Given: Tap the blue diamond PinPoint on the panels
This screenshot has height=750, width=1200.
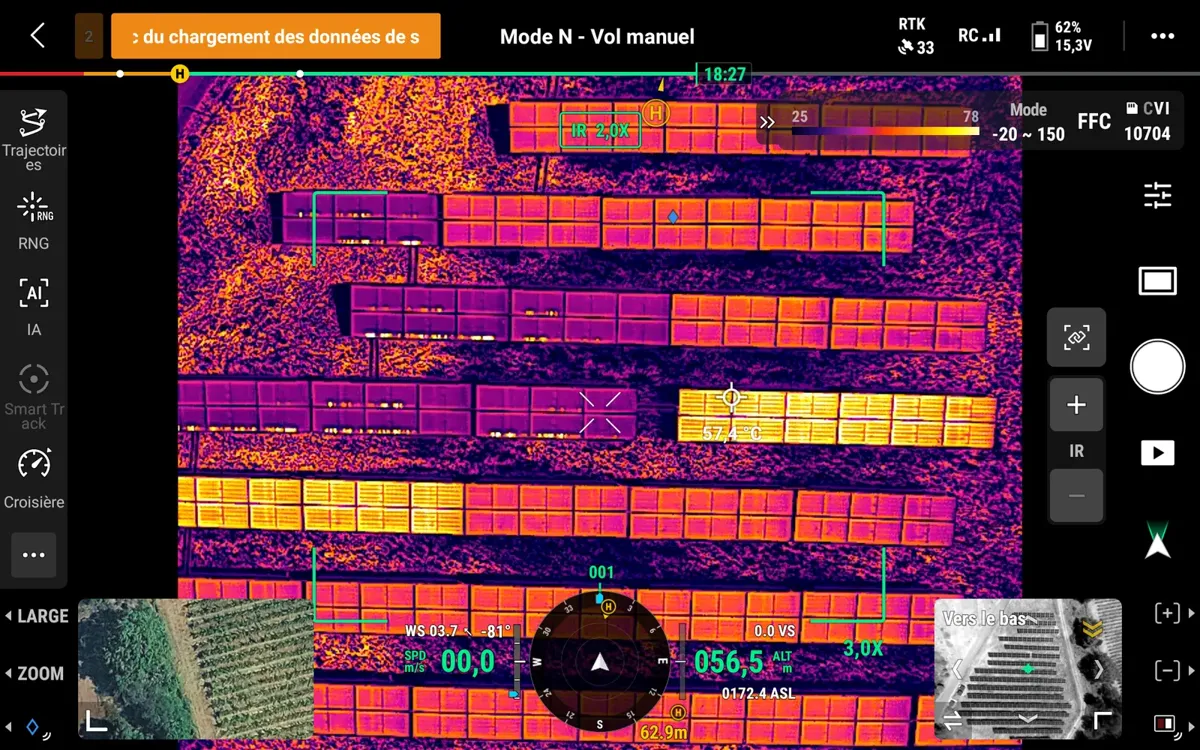Looking at the screenshot, I should pyautogui.click(x=673, y=216).
